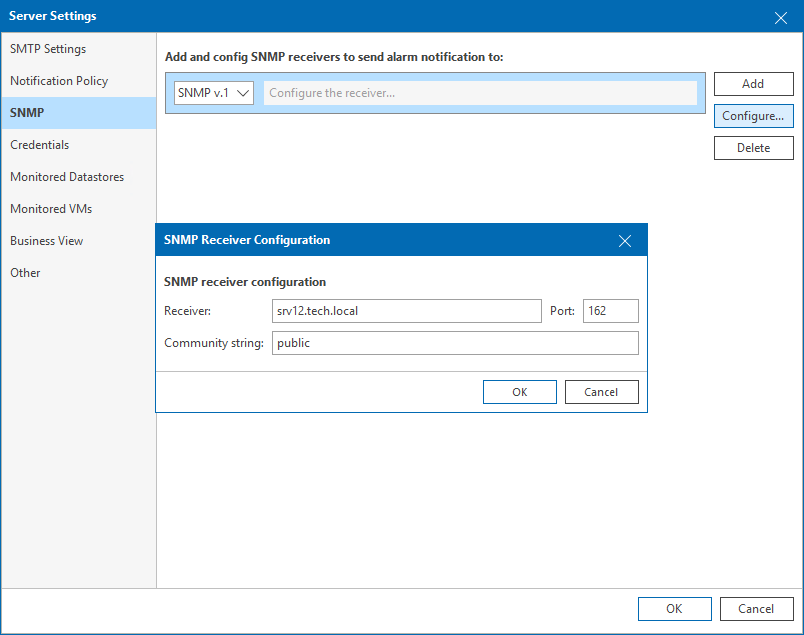Click the Server Settings Cancel button

click(755, 609)
